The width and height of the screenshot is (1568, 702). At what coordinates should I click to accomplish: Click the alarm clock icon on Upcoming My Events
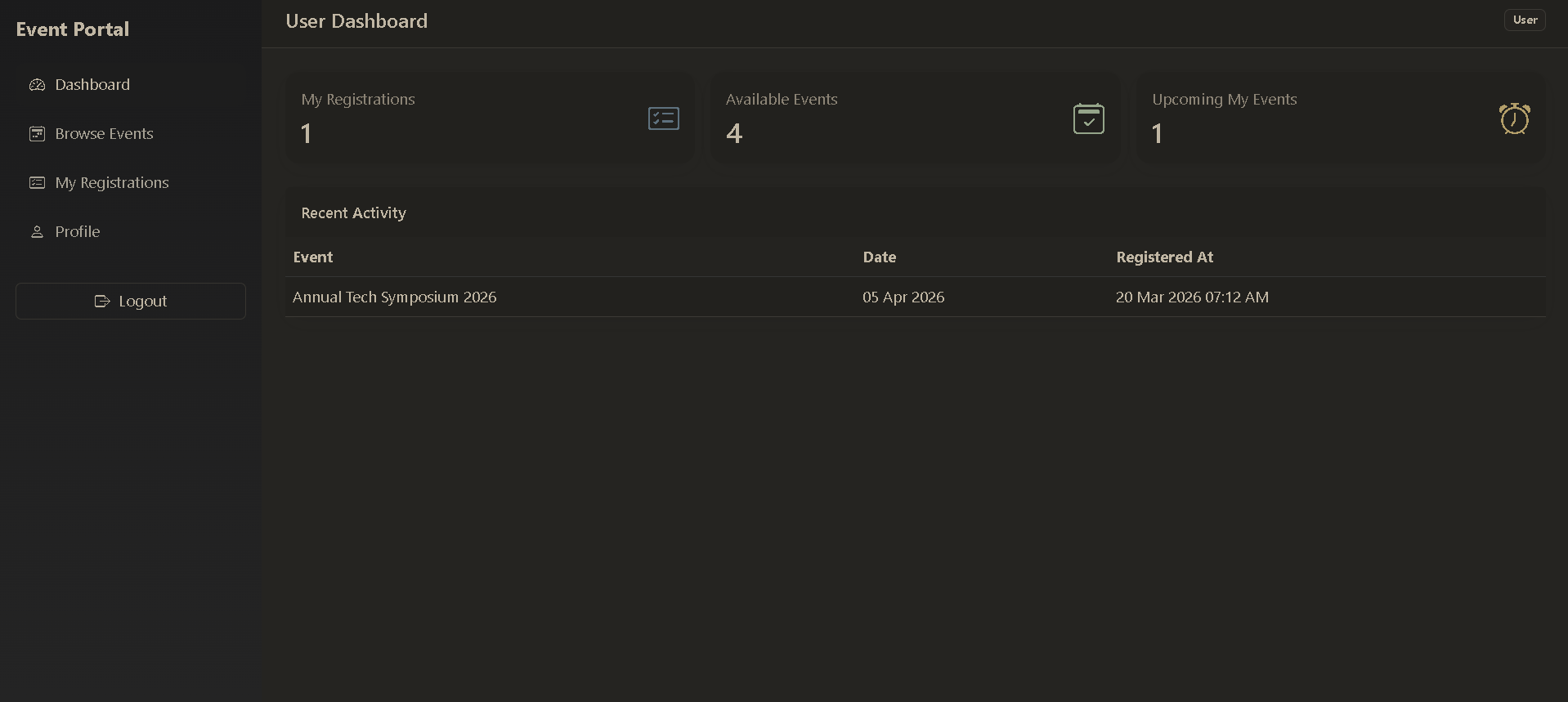tap(1514, 118)
